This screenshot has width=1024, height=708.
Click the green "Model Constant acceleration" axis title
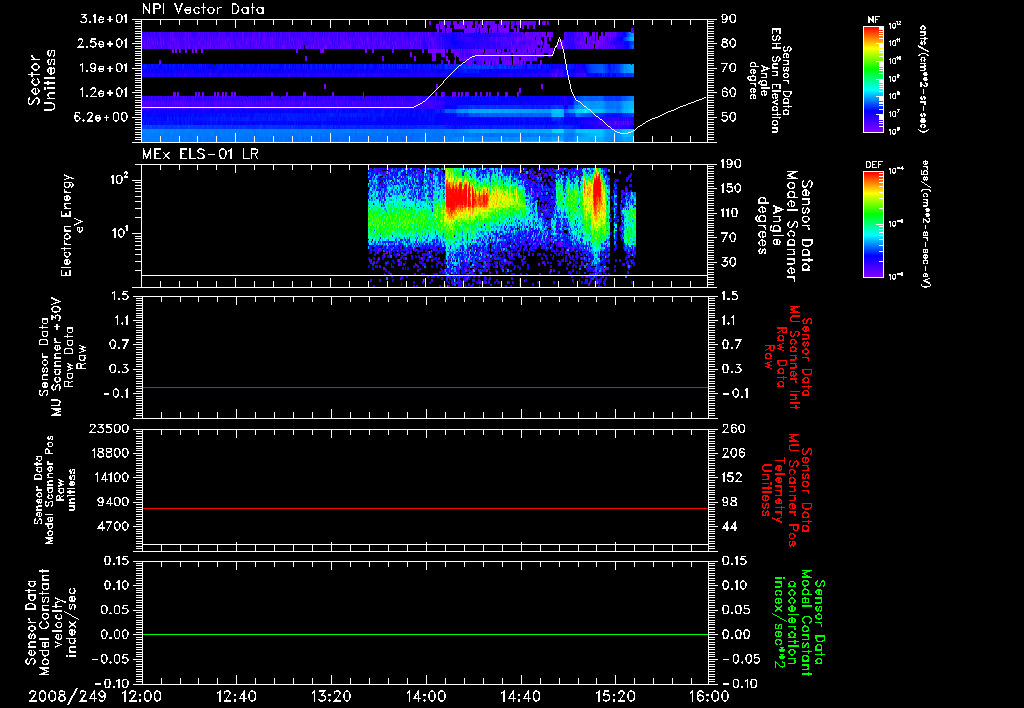point(799,624)
